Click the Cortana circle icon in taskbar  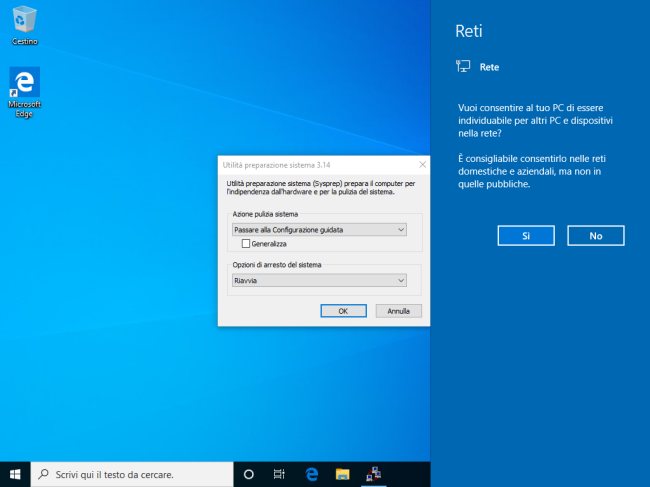(x=249, y=474)
